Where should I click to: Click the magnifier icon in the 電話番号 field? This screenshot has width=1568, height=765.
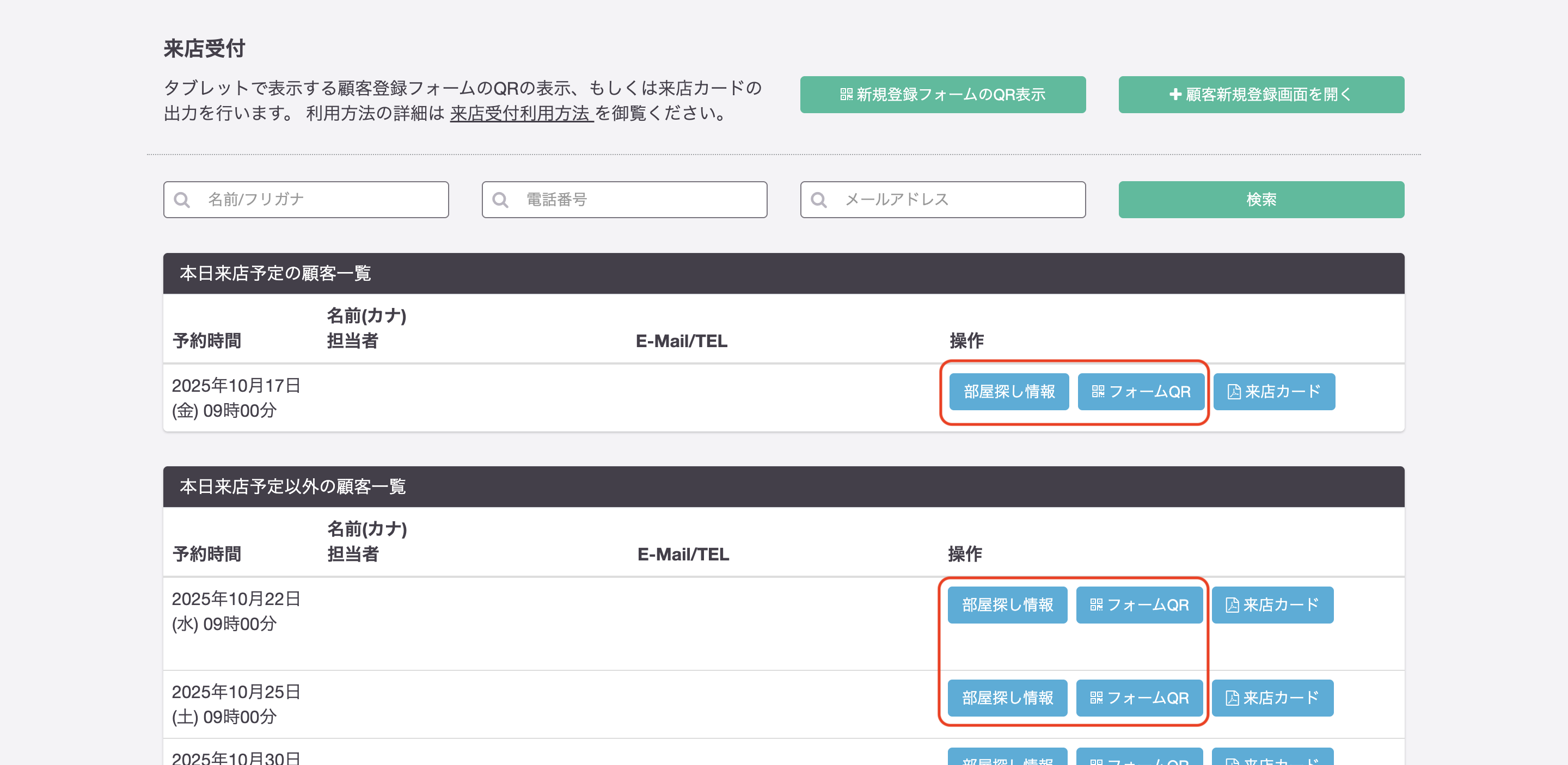tap(500, 200)
